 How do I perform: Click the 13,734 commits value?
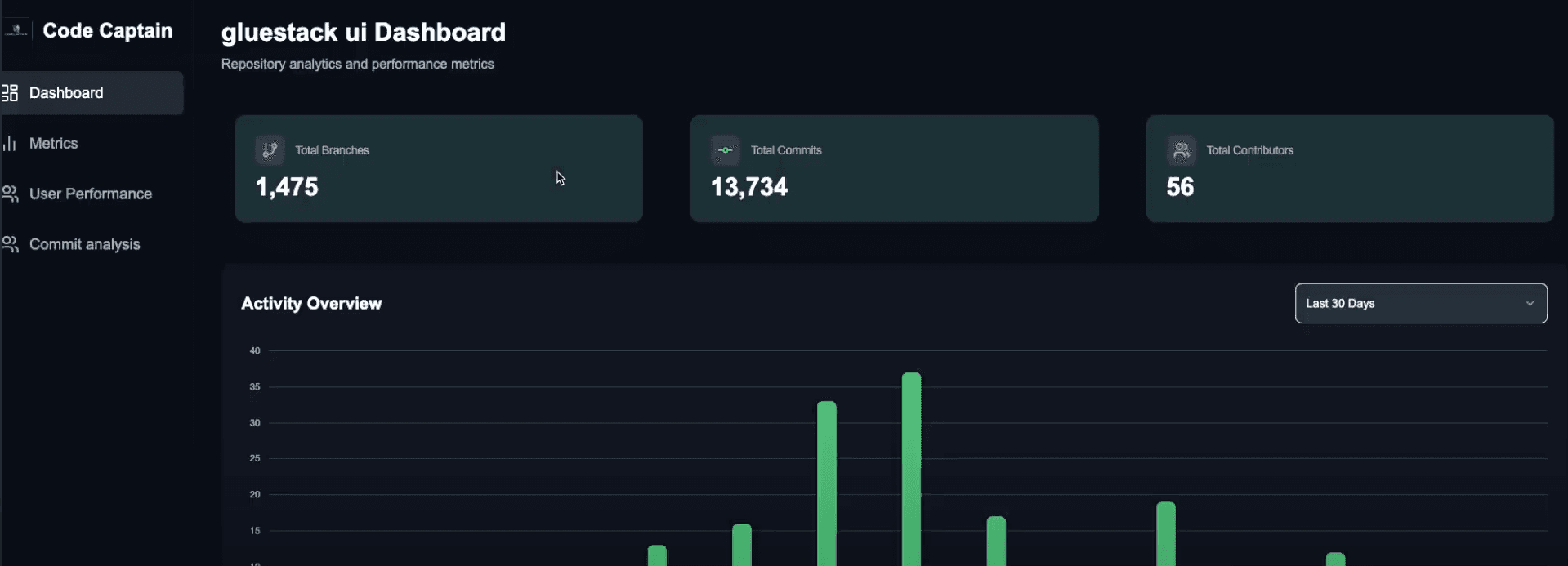[749, 187]
